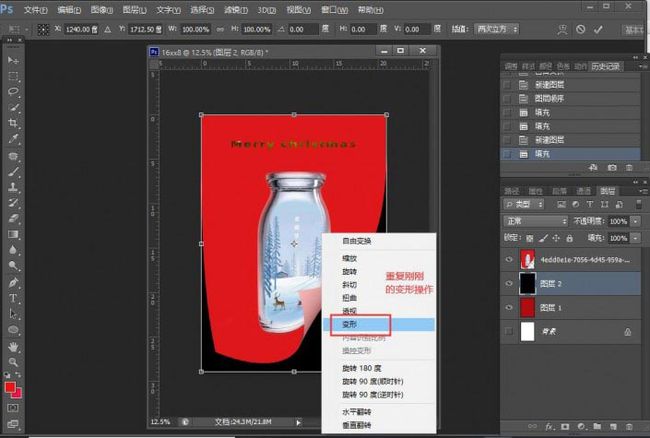Click the 背景 layer thumbnail
650x438 pixels.
(527, 332)
